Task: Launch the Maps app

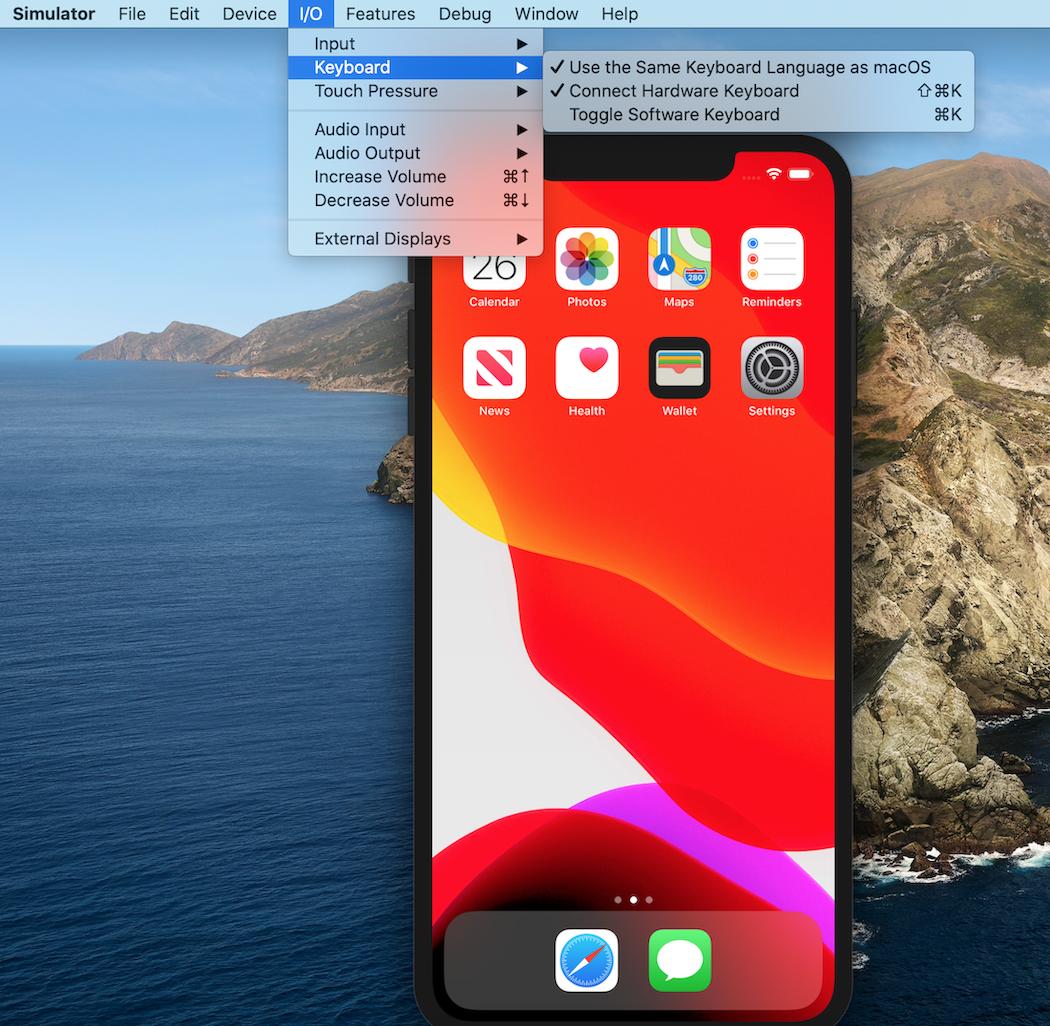Action: (679, 259)
